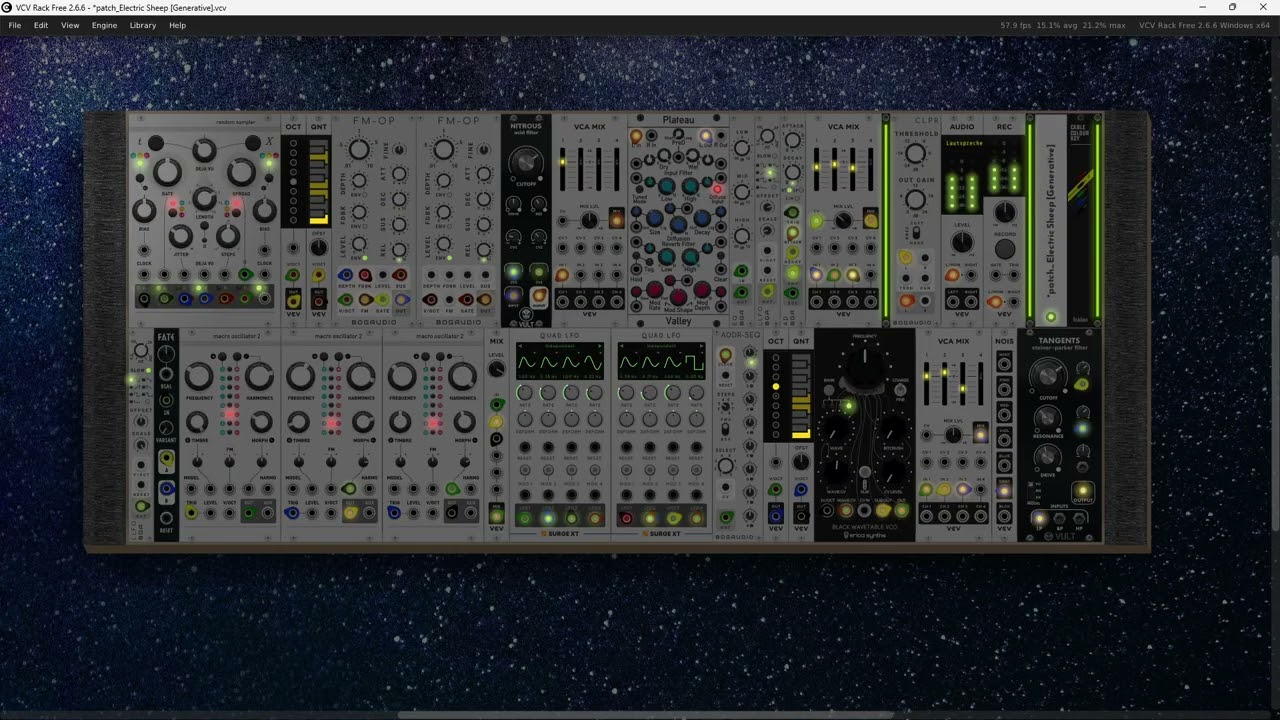Click the TANGENTS DRIVE knob
The width and height of the screenshot is (1280, 720).
click(1048, 458)
